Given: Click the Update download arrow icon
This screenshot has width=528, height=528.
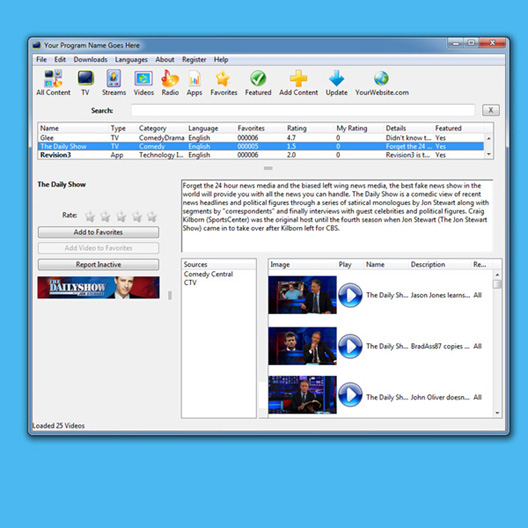Looking at the screenshot, I should pyautogui.click(x=336, y=83).
